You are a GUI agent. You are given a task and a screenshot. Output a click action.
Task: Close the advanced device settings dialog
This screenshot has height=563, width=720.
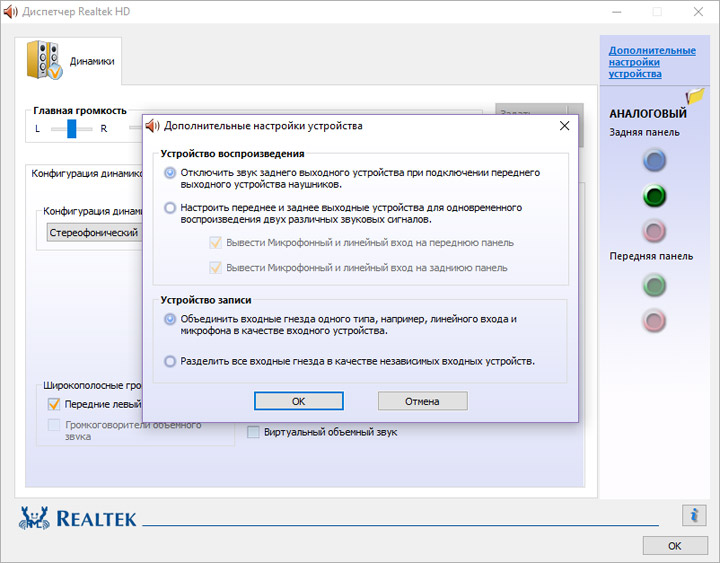point(564,125)
